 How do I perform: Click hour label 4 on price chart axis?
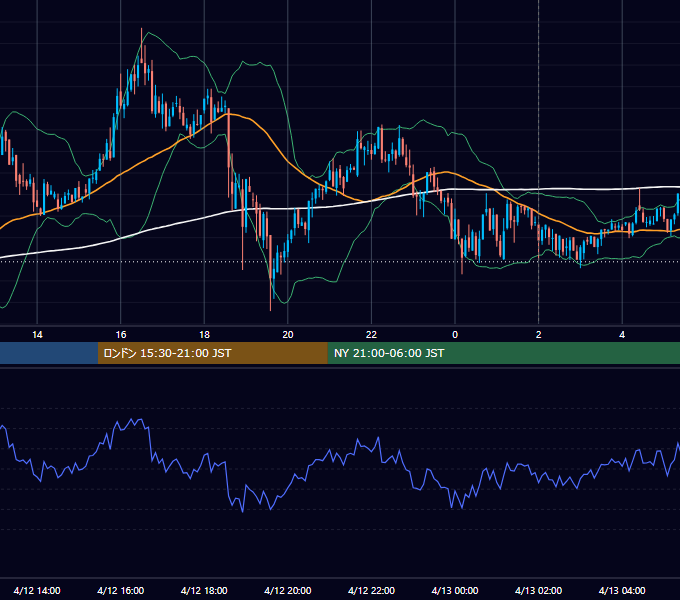click(622, 335)
